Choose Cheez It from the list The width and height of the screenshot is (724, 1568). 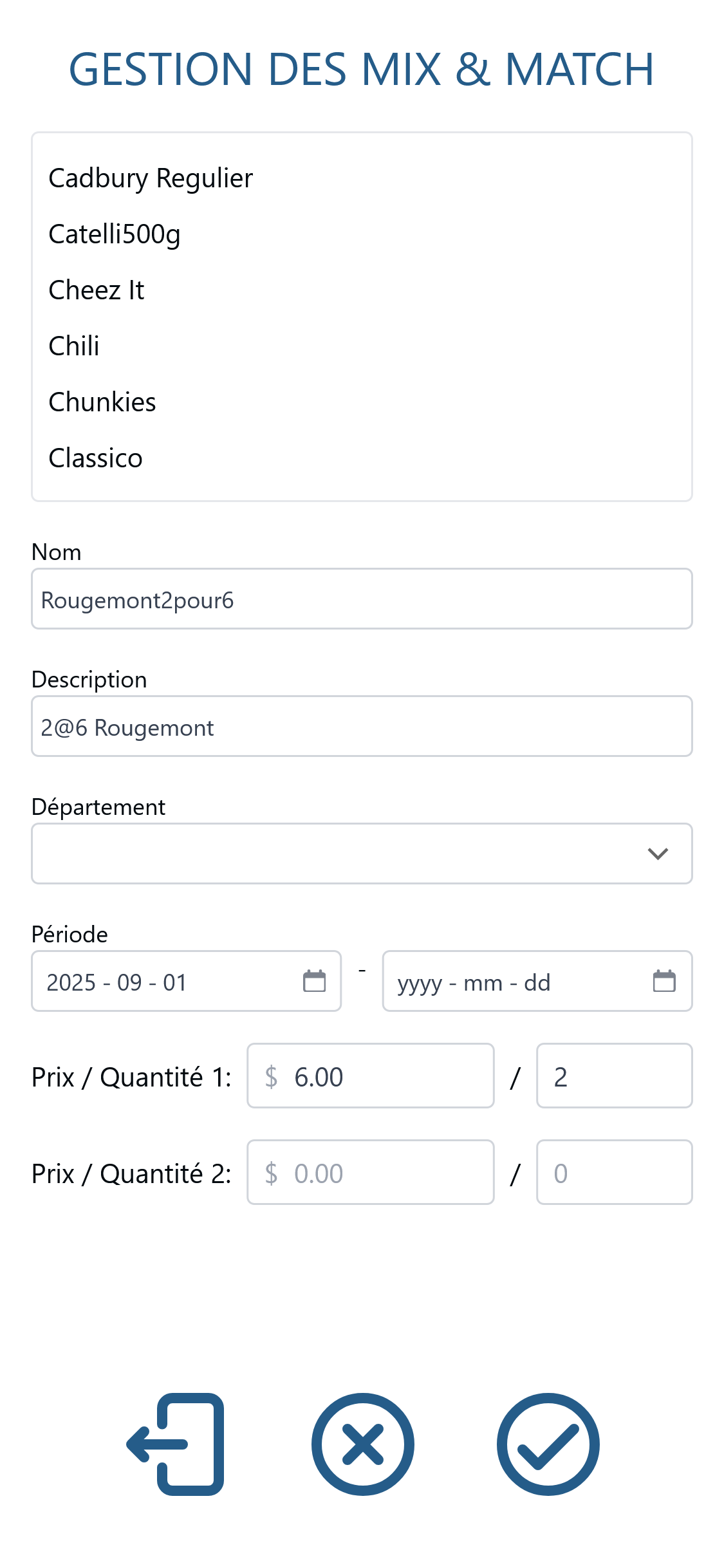[97, 290]
